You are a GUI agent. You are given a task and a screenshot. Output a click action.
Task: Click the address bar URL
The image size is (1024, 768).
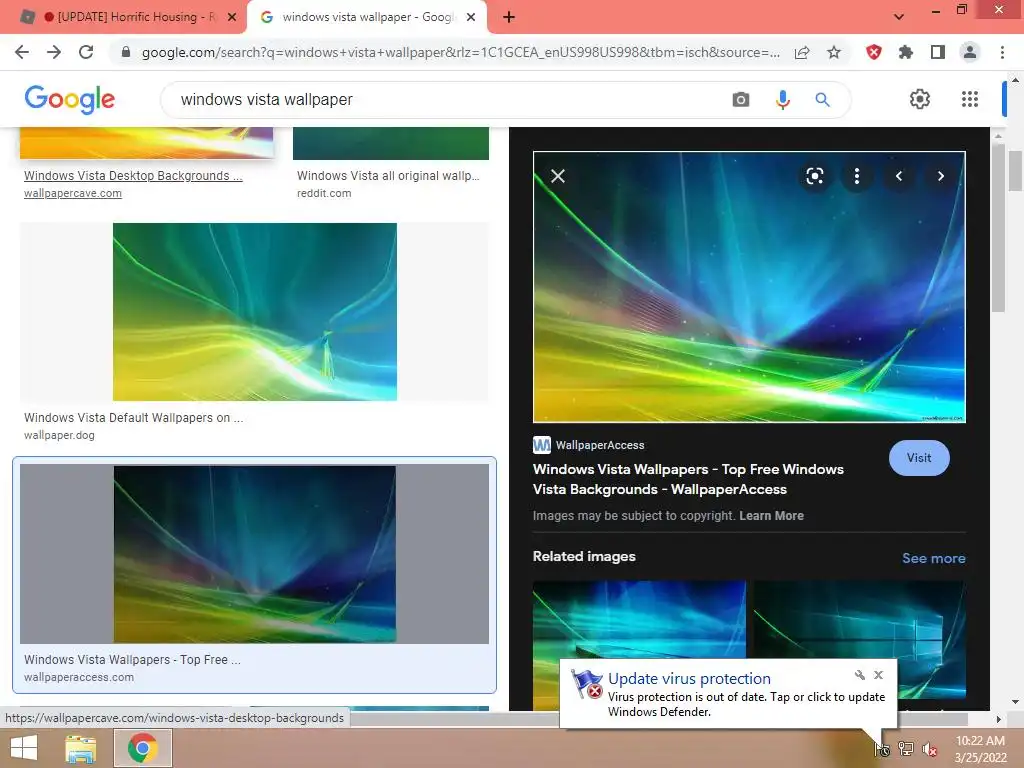pyautogui.click(x=460, y=52)
